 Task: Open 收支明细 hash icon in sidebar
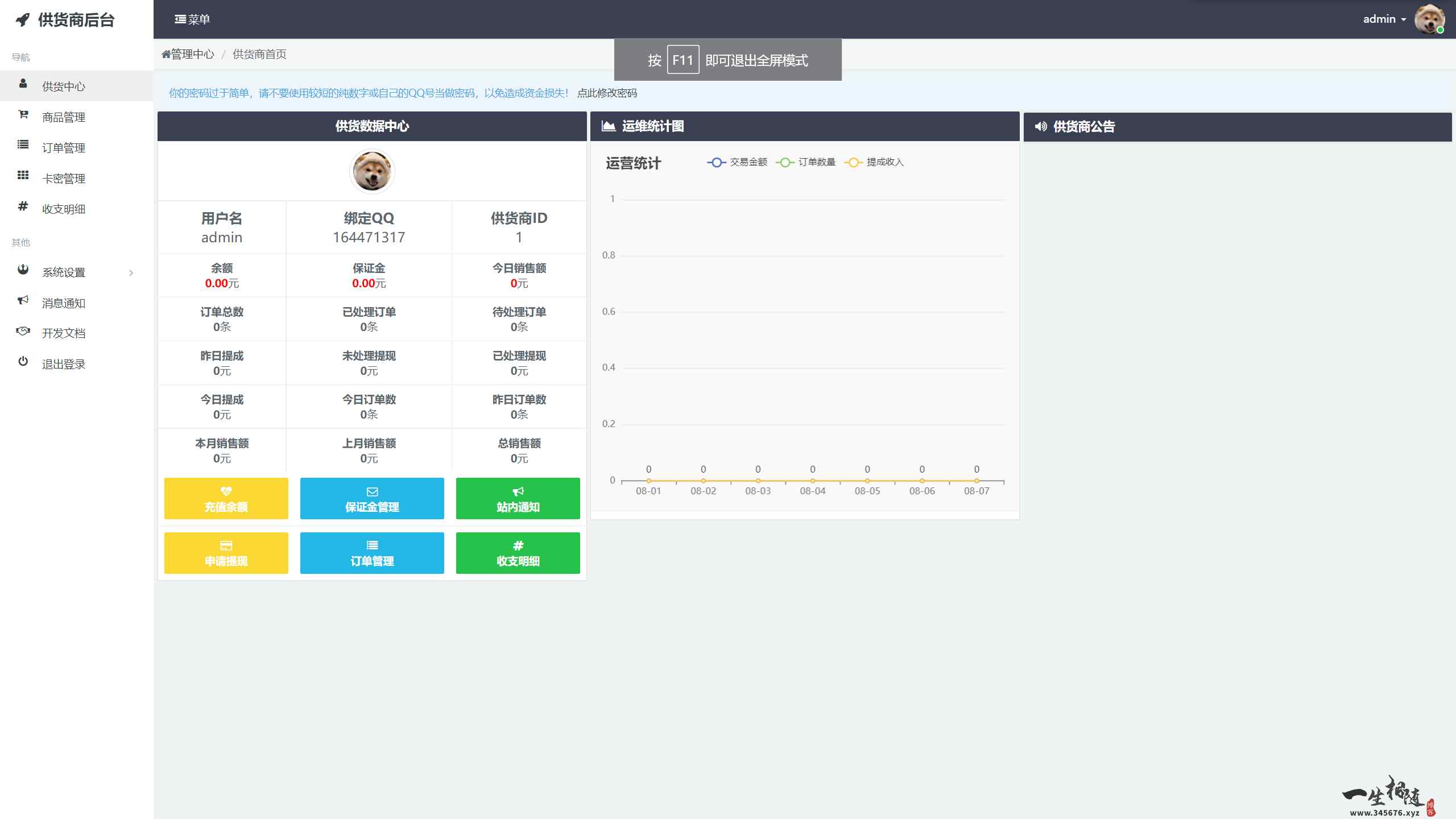pos(23,208)
